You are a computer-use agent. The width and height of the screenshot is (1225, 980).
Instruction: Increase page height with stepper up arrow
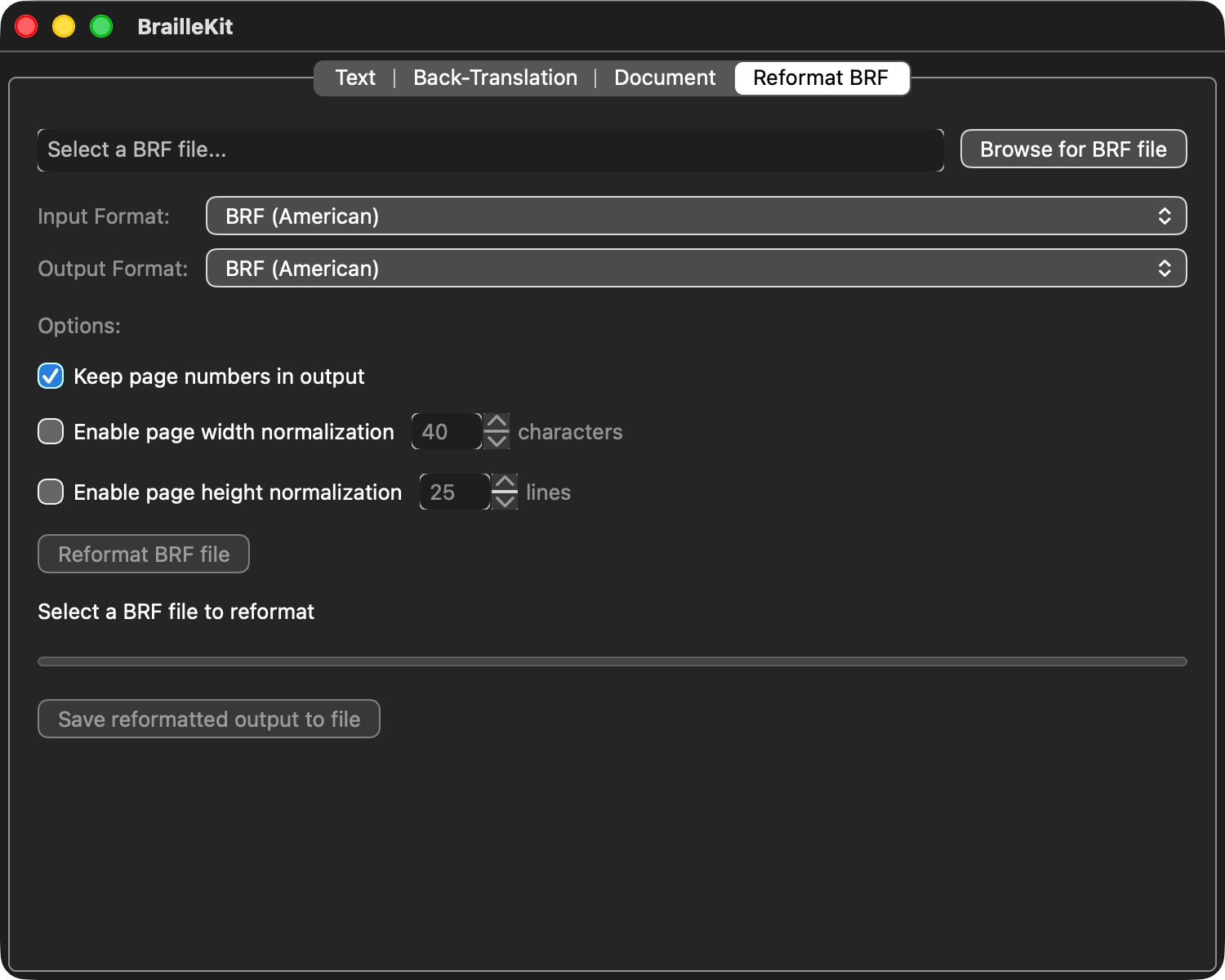tap(505, 483)
